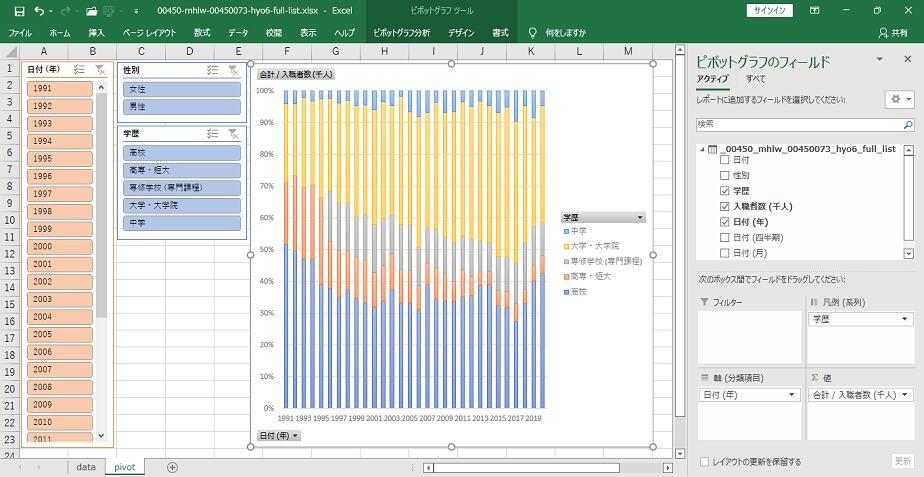Select 大学・大学院 in the 学歴 slicer
This screenshot has height=477, width=924.
tap(181, 205)
